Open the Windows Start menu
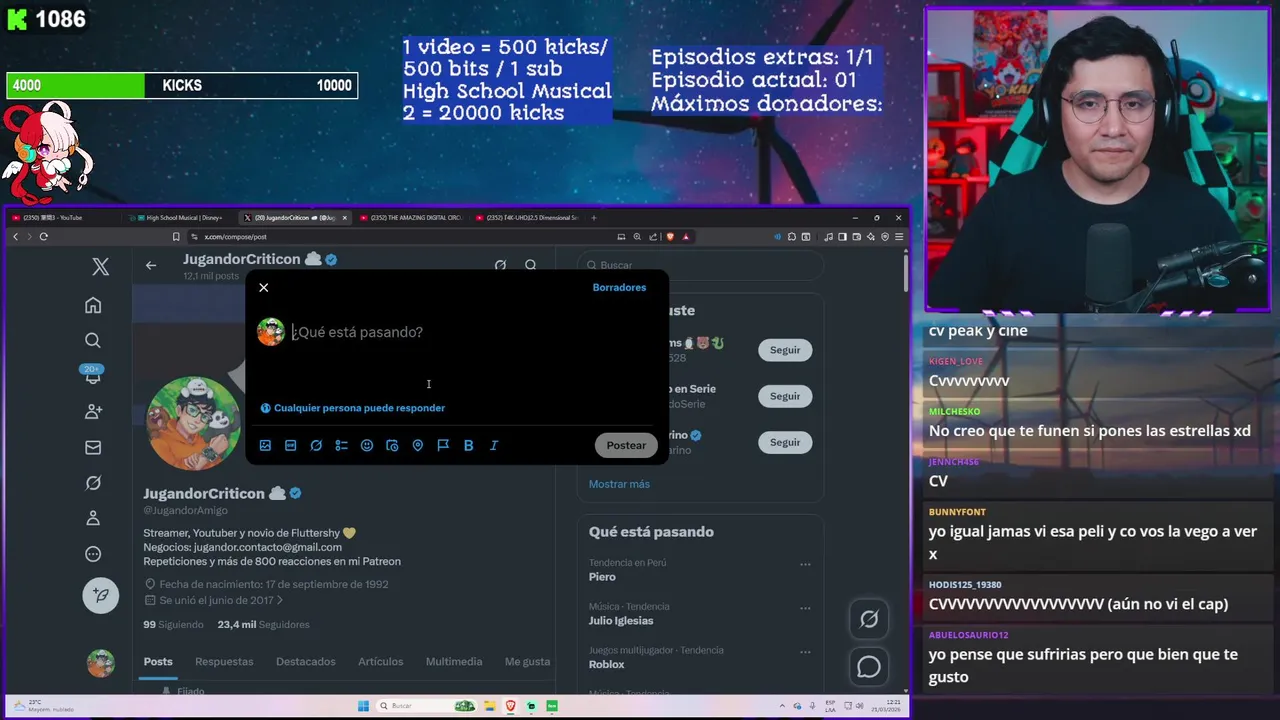Image resolution: width=1280 pixels, height=720 pixels. point(364,706)
